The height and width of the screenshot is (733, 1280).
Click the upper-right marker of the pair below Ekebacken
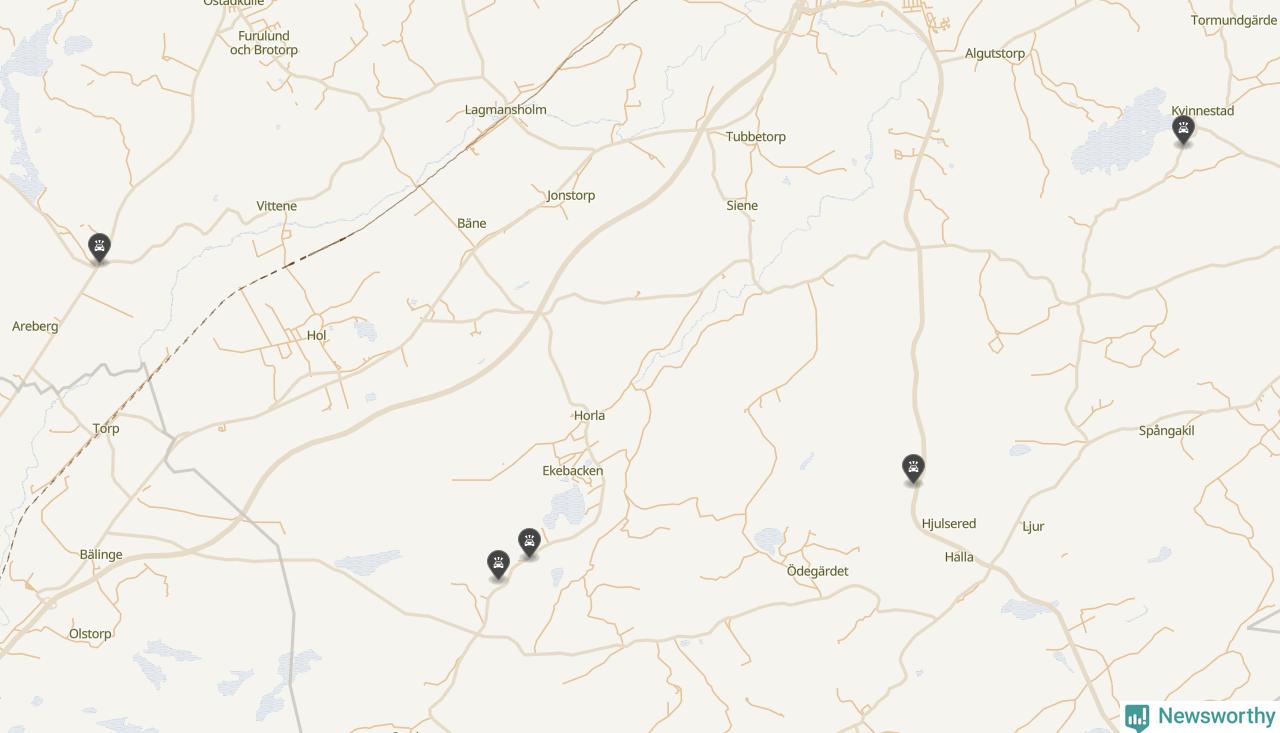(x=529, y=543)
